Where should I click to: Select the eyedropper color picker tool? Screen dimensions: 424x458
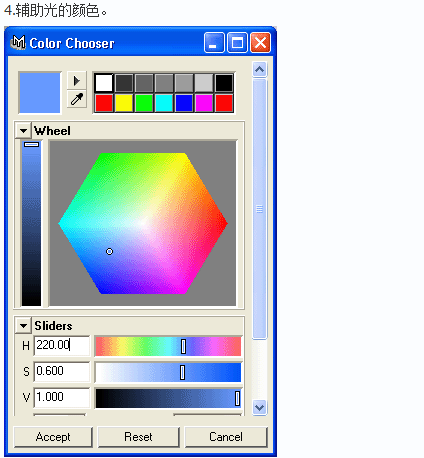pyautogui.click(x=77, y=99)
